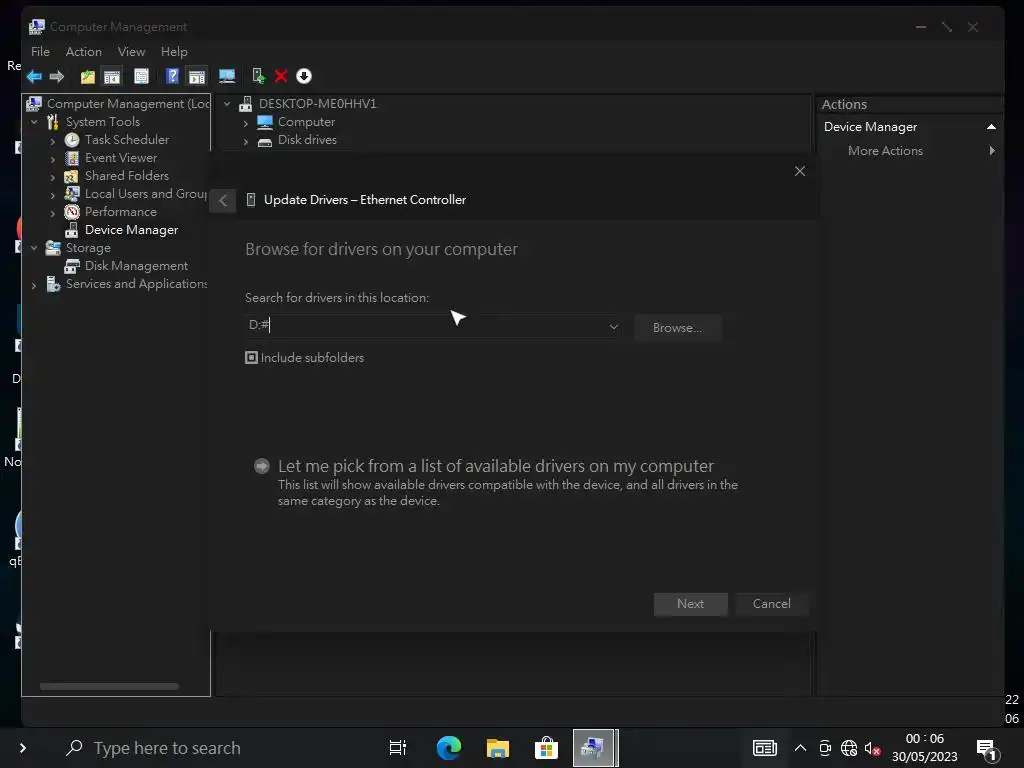The height and width of the screenshot is (768, 1024).
Task: Click the Update driver toolbar icon
Action: pos(259,76)
